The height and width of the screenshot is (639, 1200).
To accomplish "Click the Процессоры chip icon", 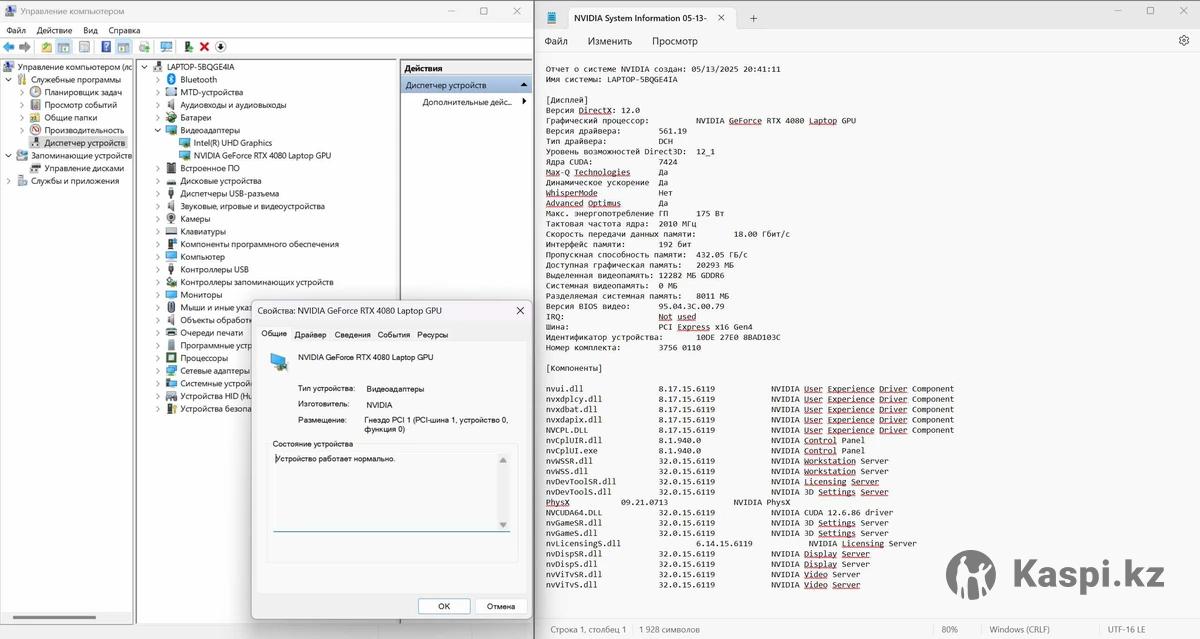I will tap(171, 358).
